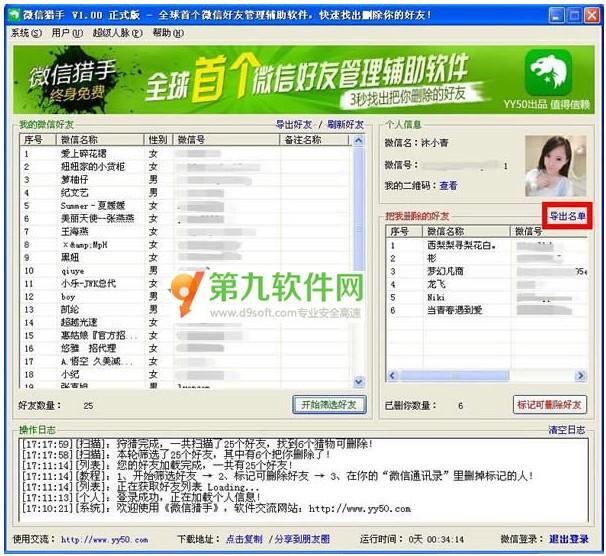This screenshot has height=556, width=606.
Task: Click the 点击复制 download link
Action: 244,539
